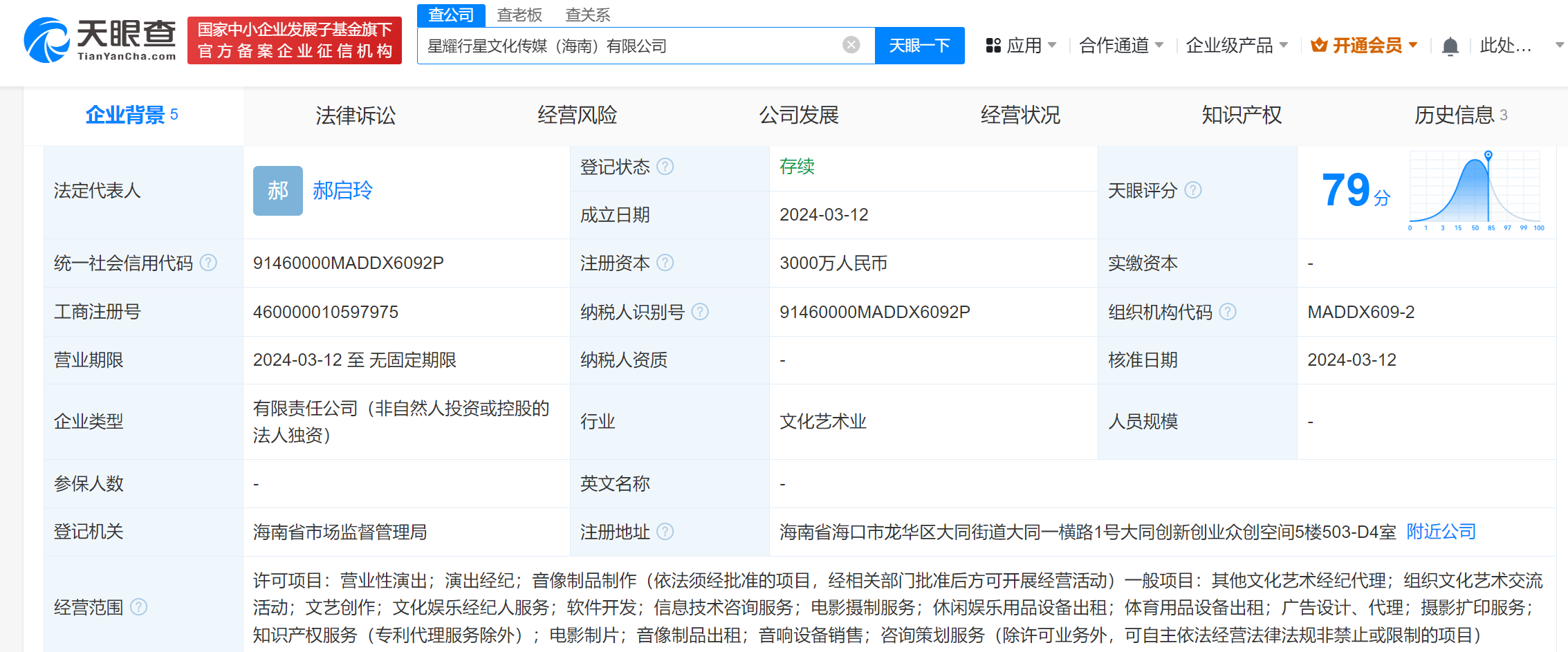Open legal representative 郝启玲 link

click(342, 190)
